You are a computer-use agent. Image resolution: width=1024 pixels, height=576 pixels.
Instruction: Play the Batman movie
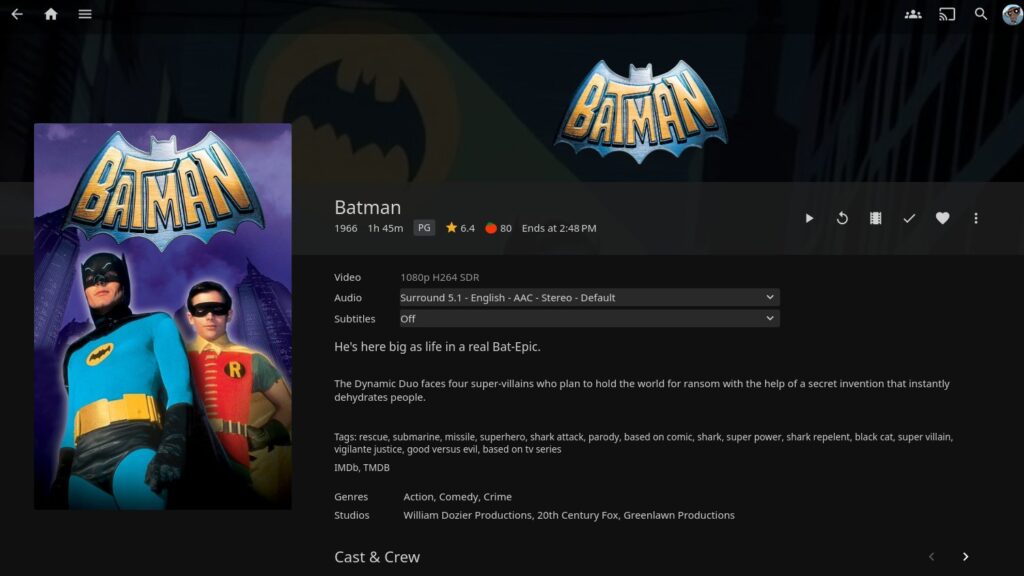point(809,218)
